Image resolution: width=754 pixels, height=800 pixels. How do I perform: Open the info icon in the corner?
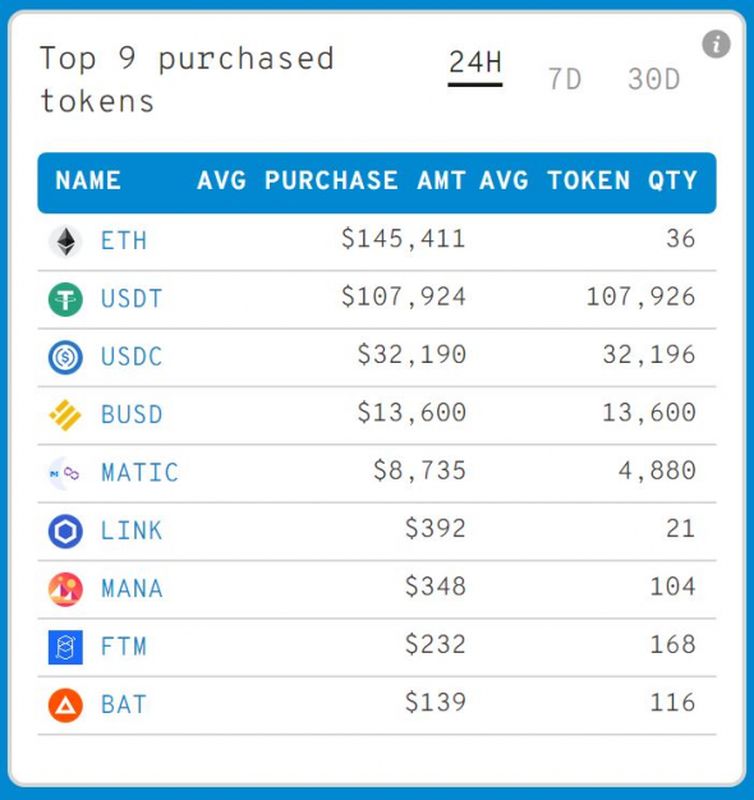click(x=716, y=44)
